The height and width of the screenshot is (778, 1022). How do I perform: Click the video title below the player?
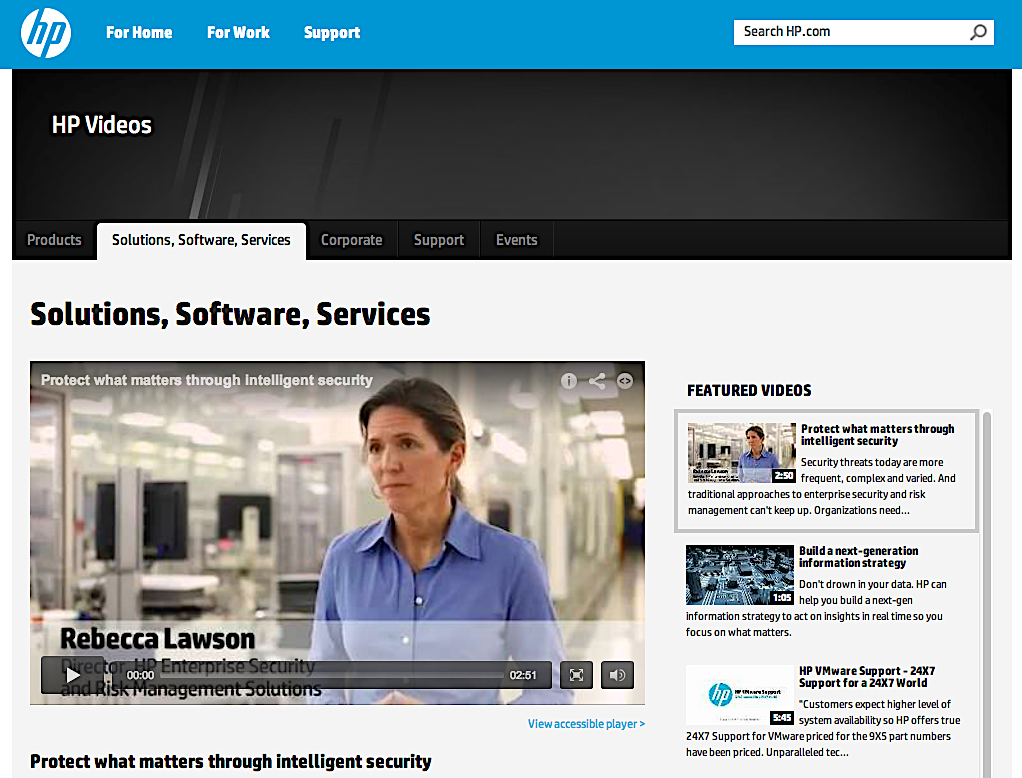[x=231, y=761]
